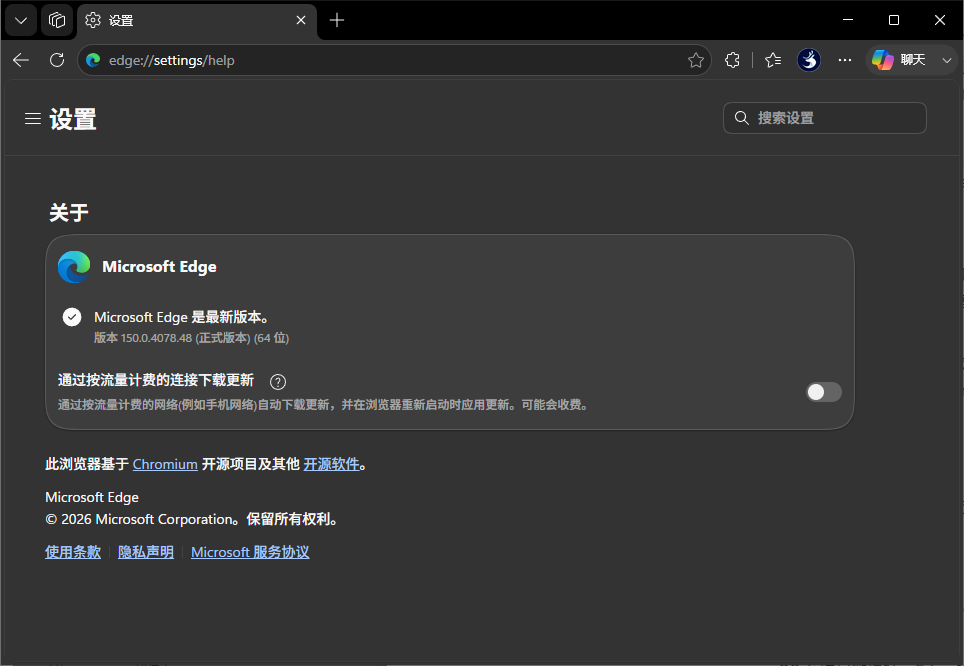Open Settings and more ellipsis menu
The width and height of the screenshot is (964, 666).
845,60
